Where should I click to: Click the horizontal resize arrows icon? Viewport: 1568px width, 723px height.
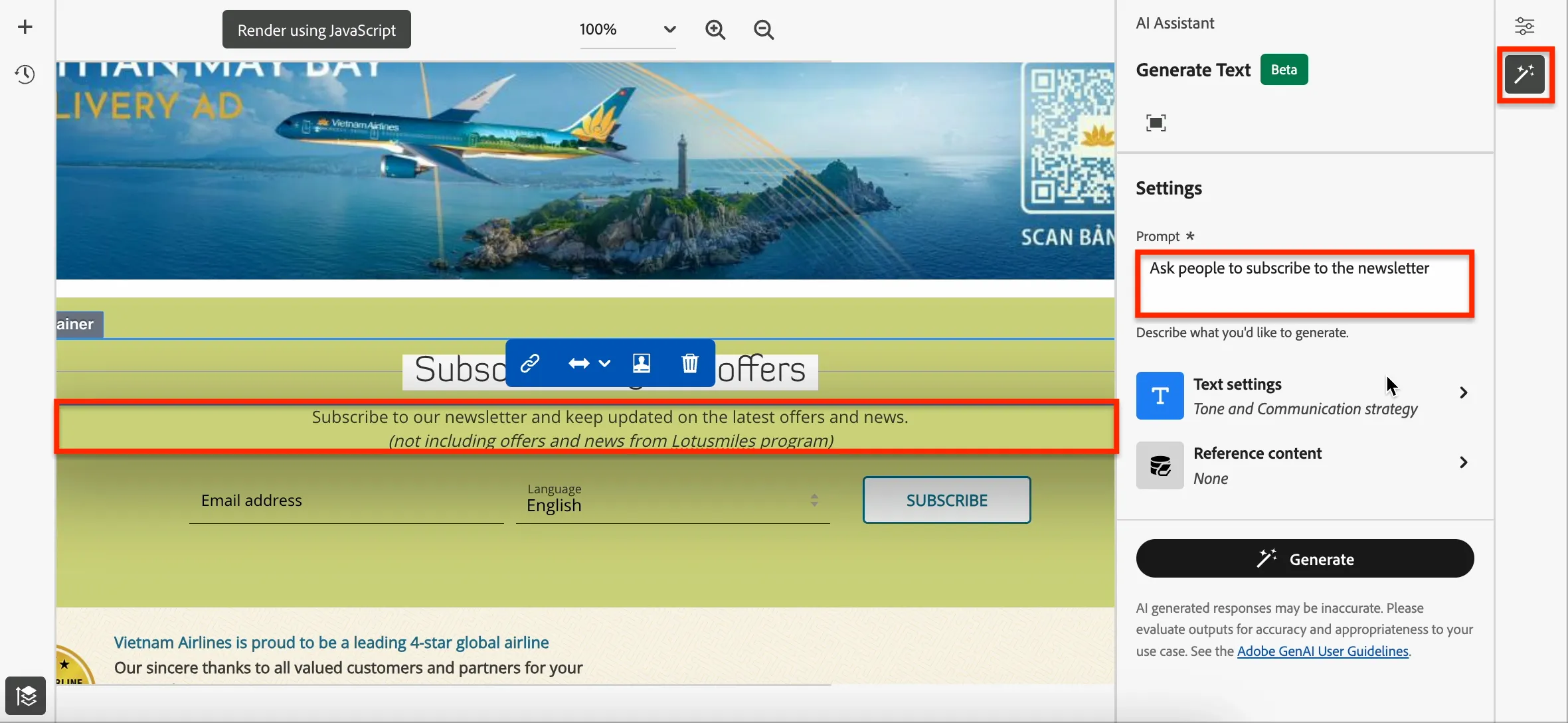click(579, 363)
